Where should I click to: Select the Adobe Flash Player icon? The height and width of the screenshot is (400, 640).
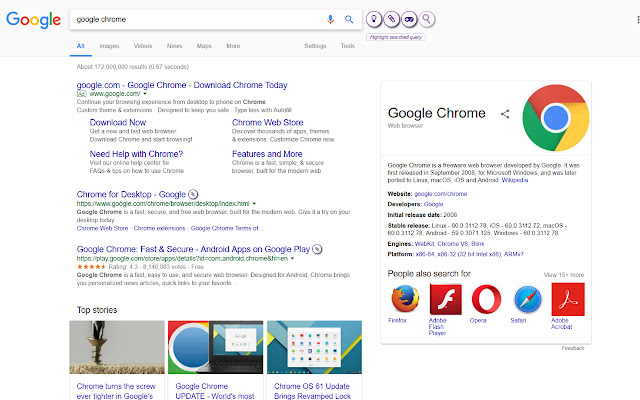tap(445, 299)
